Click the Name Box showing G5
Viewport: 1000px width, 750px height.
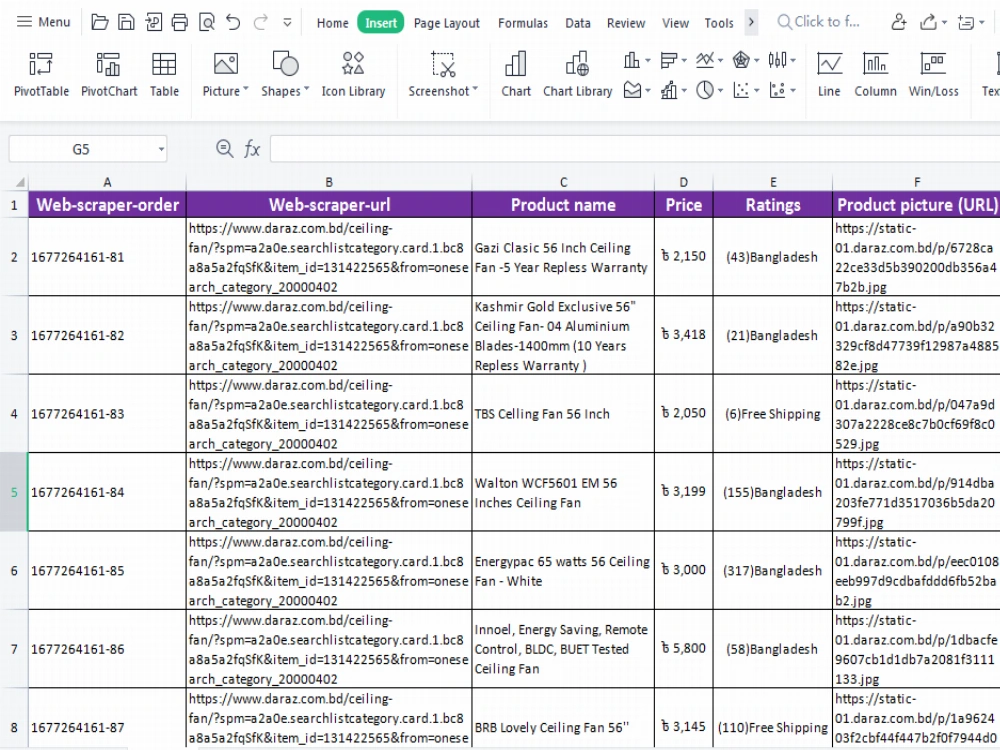(81, 149)
